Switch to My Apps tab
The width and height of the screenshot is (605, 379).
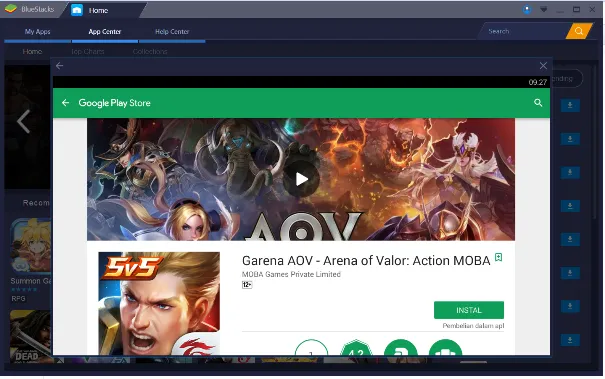coord(37,32)
